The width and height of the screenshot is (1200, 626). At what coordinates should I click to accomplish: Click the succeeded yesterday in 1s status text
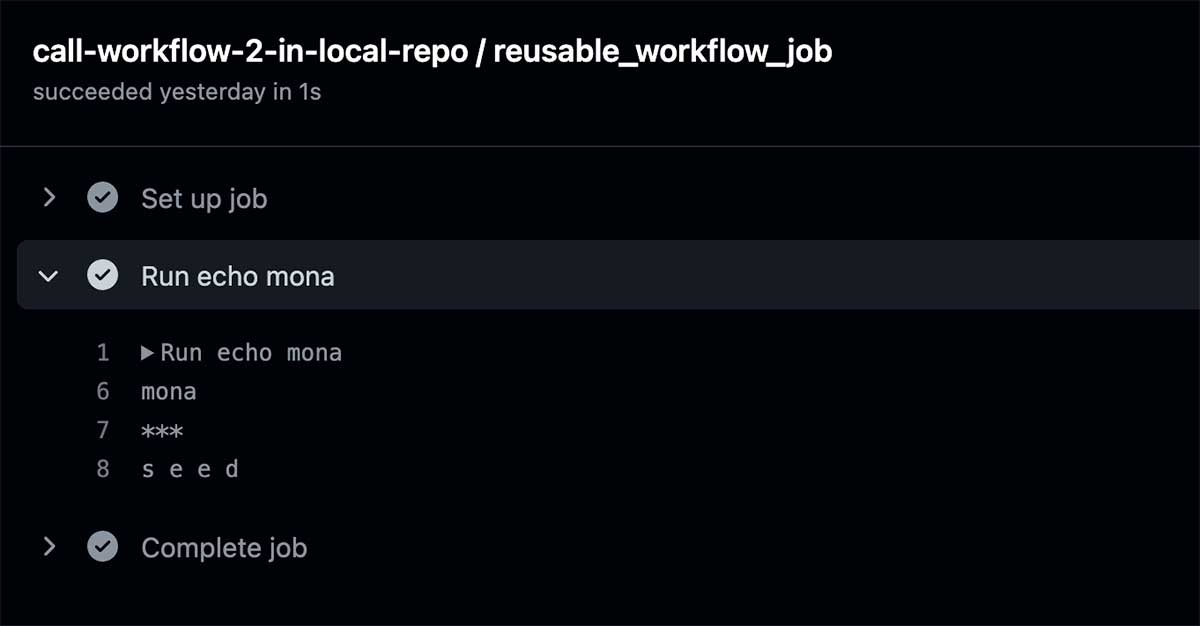tap(177, 92)
